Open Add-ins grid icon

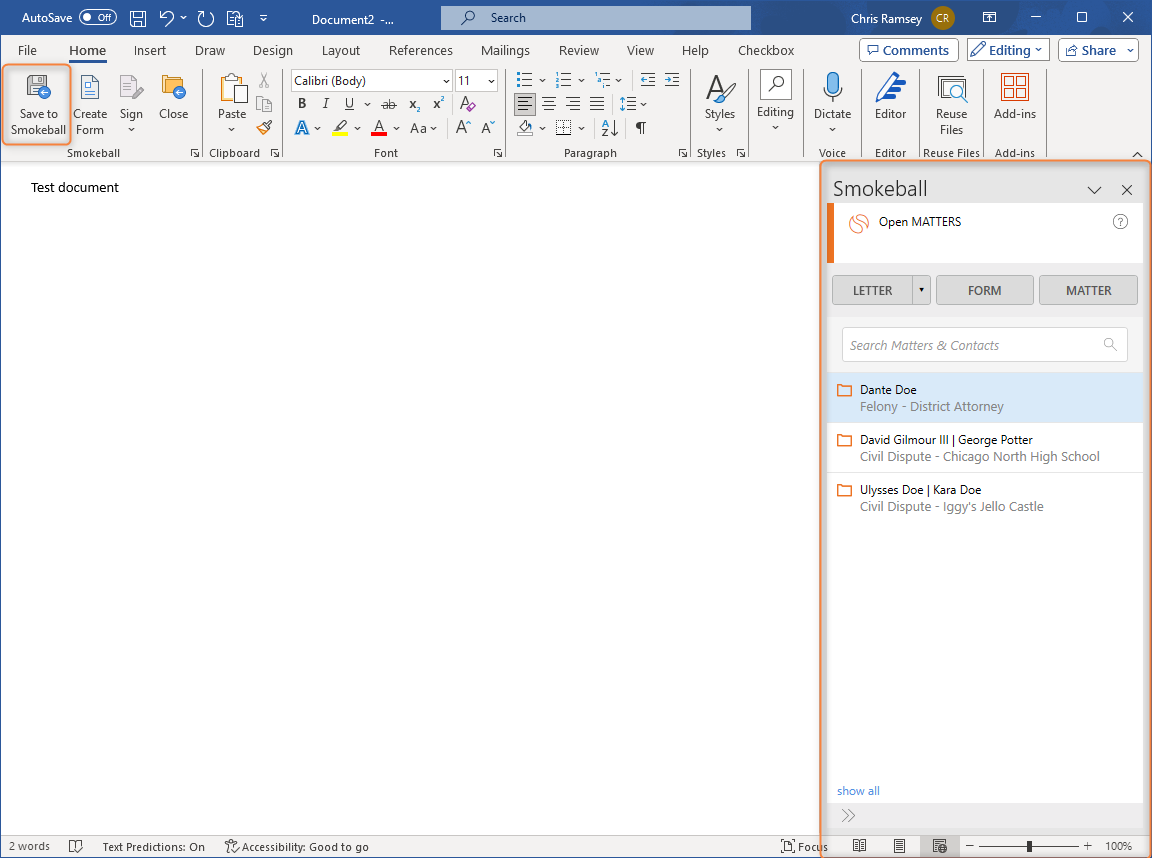(1015, 87)
